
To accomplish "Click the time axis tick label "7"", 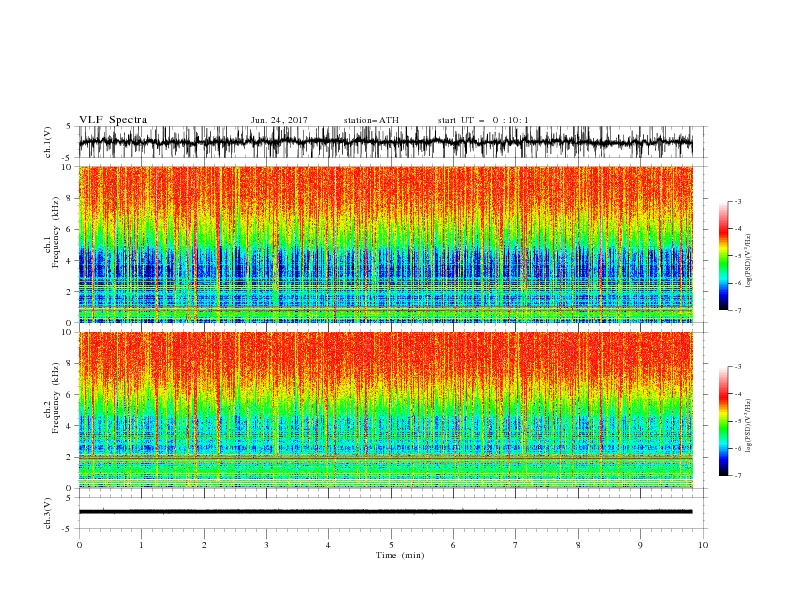I will click(x=516, y=545).
